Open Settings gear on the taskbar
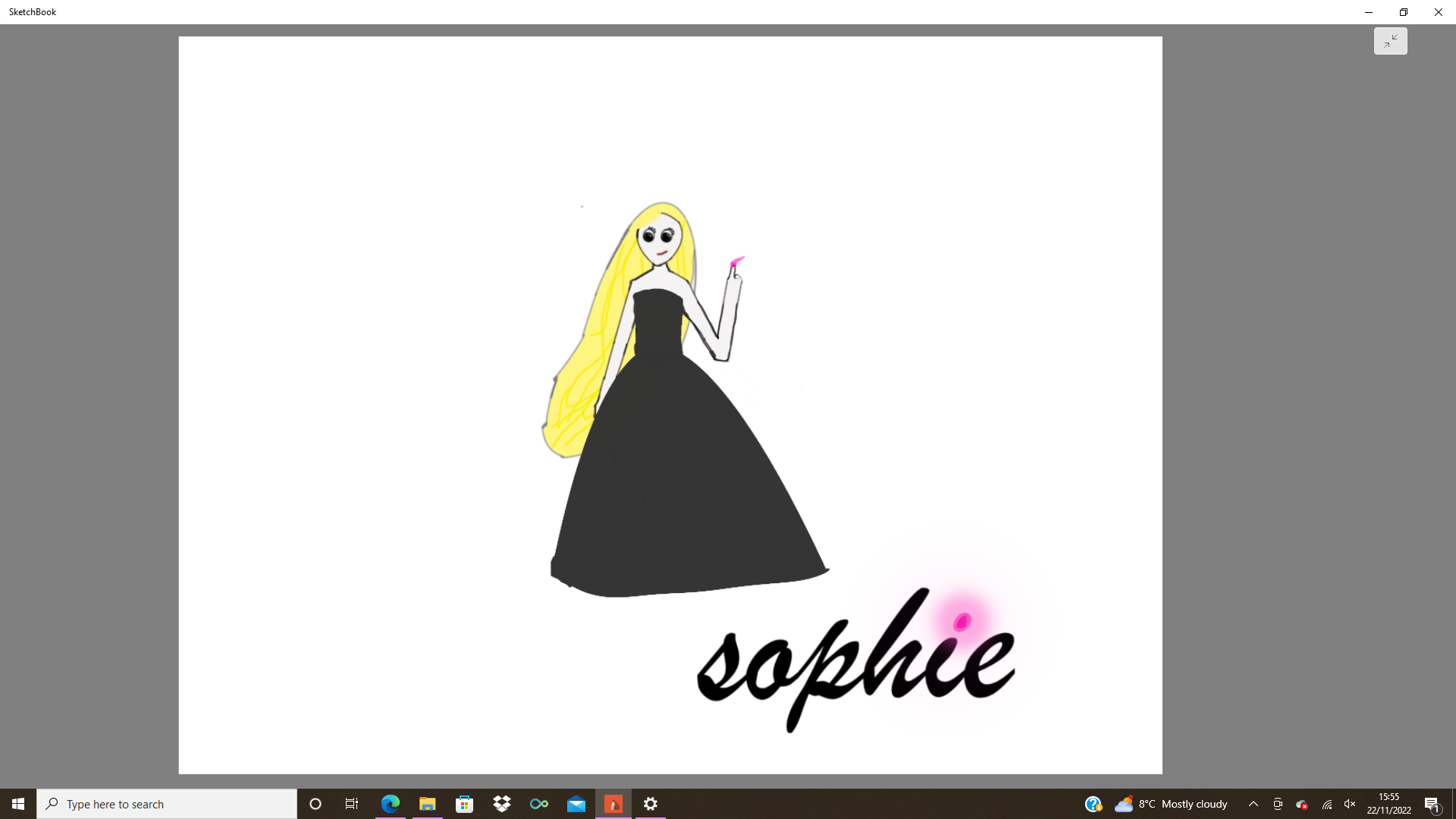 (651, 804)
